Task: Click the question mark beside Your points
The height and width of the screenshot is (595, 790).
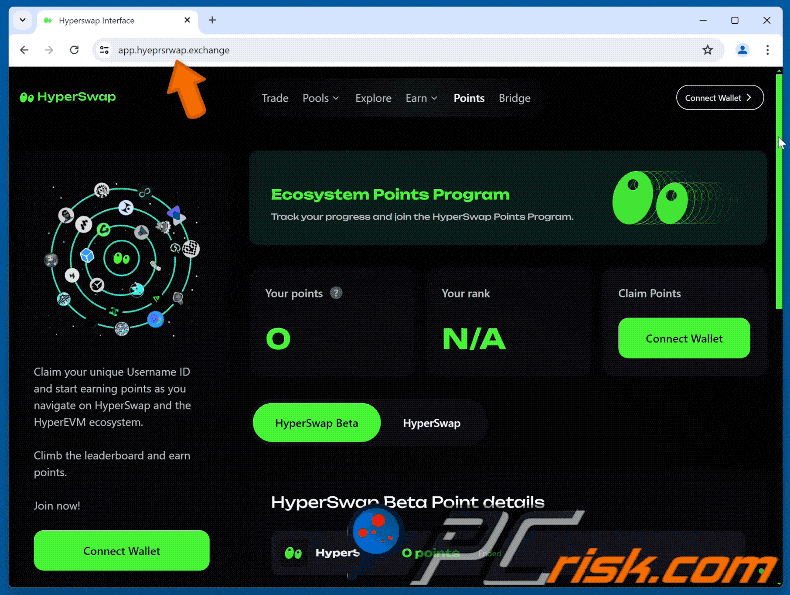Action: (336, 293)
